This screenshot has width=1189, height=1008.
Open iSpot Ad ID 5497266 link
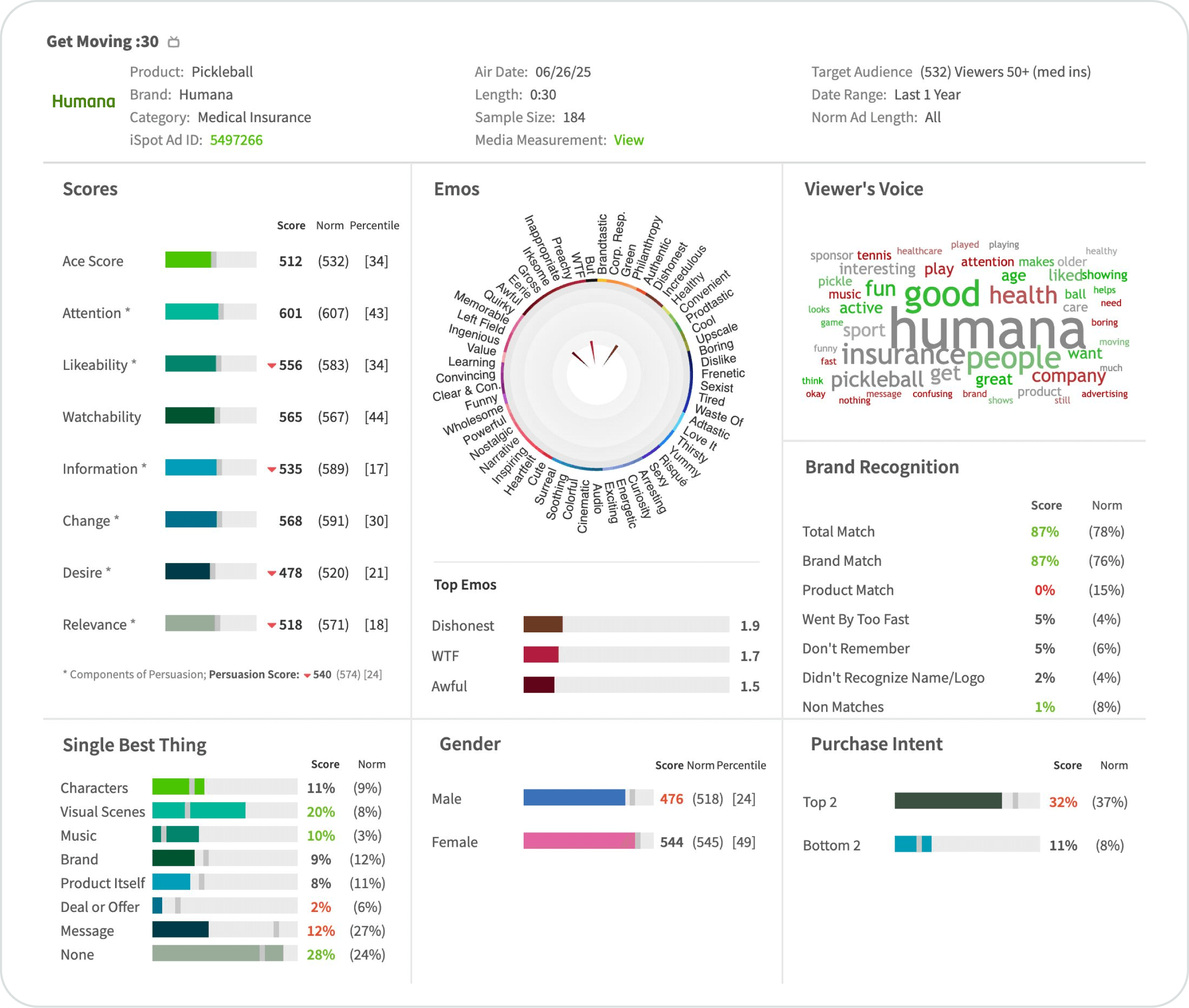(236, 140)
